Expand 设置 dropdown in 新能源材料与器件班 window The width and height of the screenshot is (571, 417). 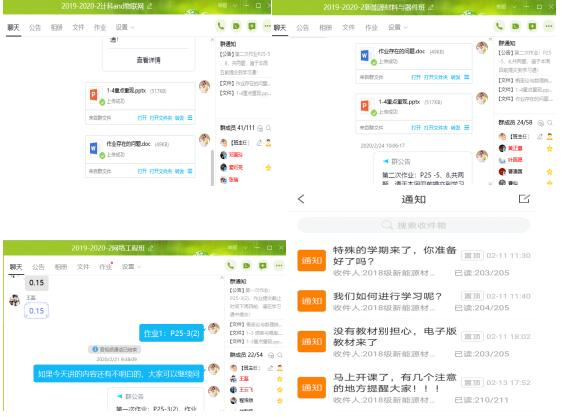click(x=398, y=27)
